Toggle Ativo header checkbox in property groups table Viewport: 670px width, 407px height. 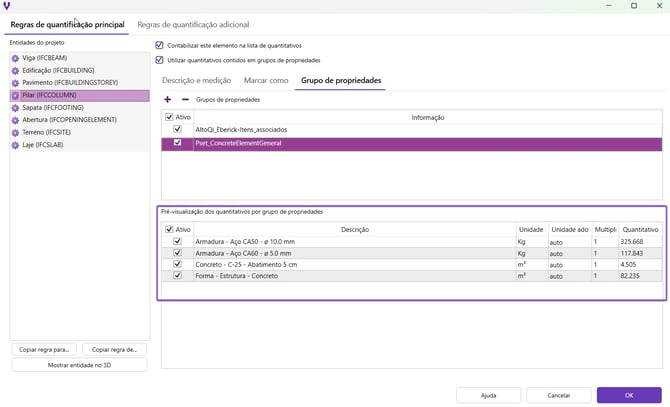tap(169, 117)
